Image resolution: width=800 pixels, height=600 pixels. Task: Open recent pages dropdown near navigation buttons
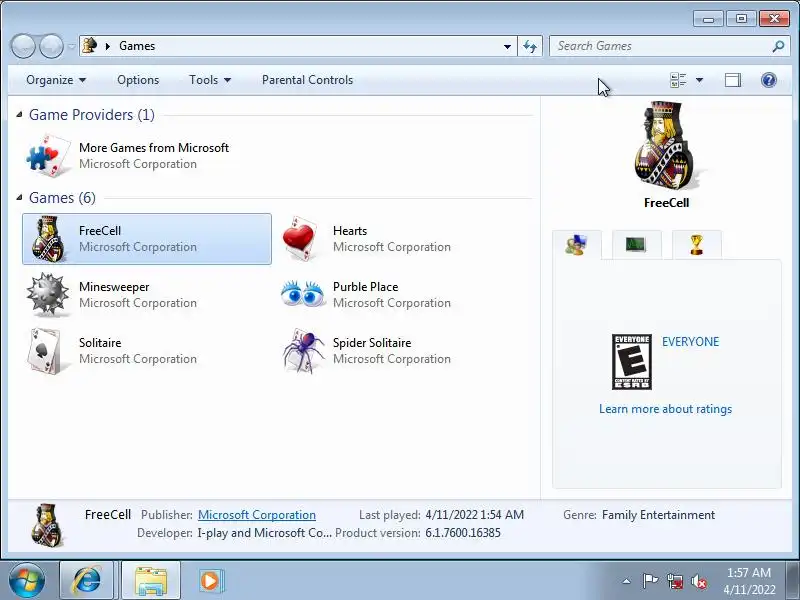tap(71, 46)
